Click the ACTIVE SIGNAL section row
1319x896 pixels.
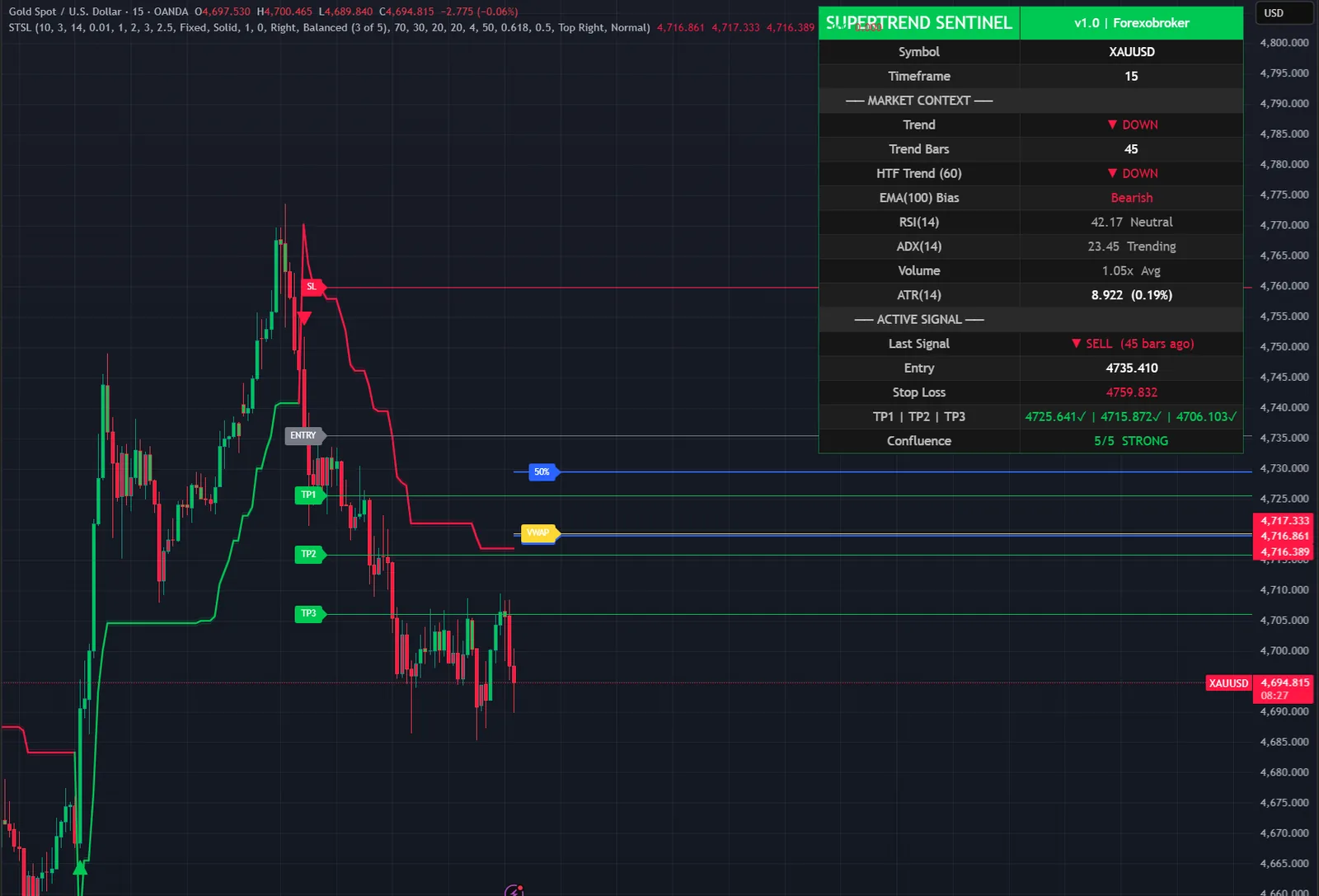tap(1030, 319)
